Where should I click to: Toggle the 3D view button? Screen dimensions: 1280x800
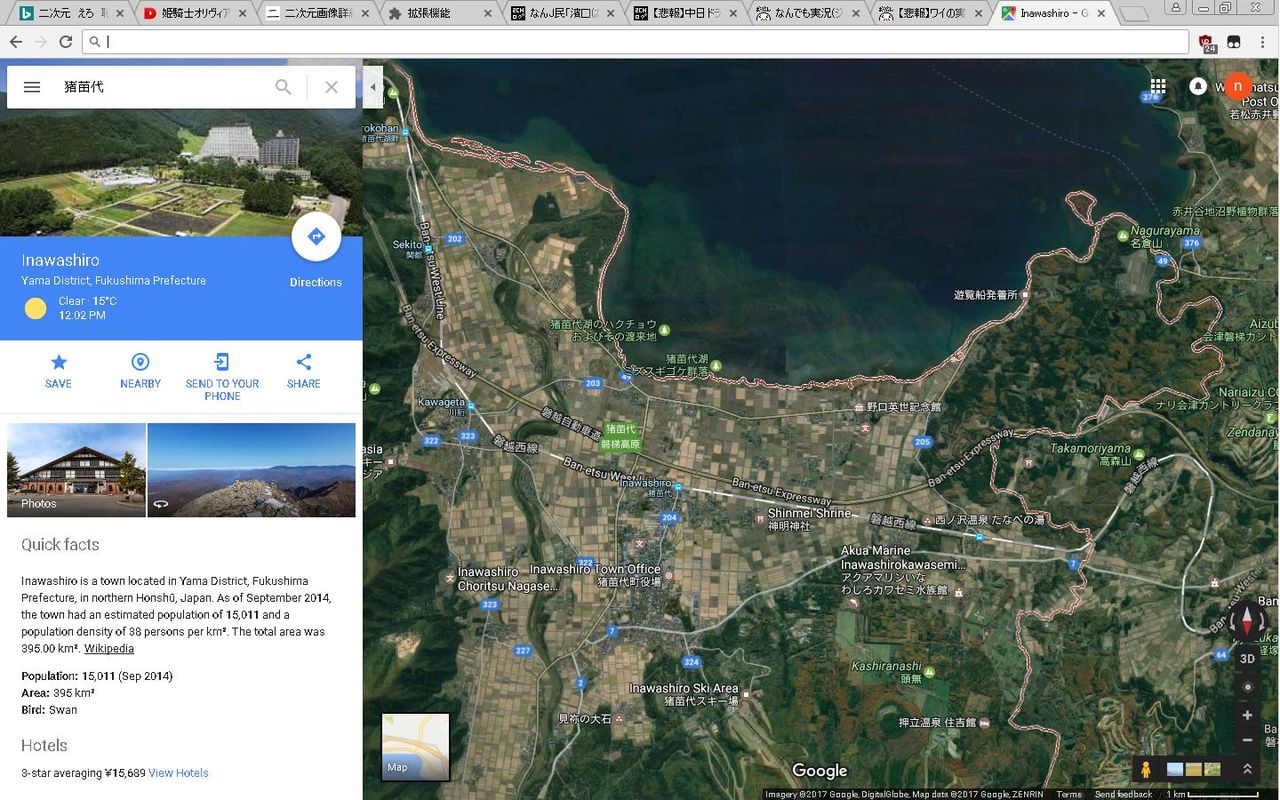click(x=1247, y=658)
